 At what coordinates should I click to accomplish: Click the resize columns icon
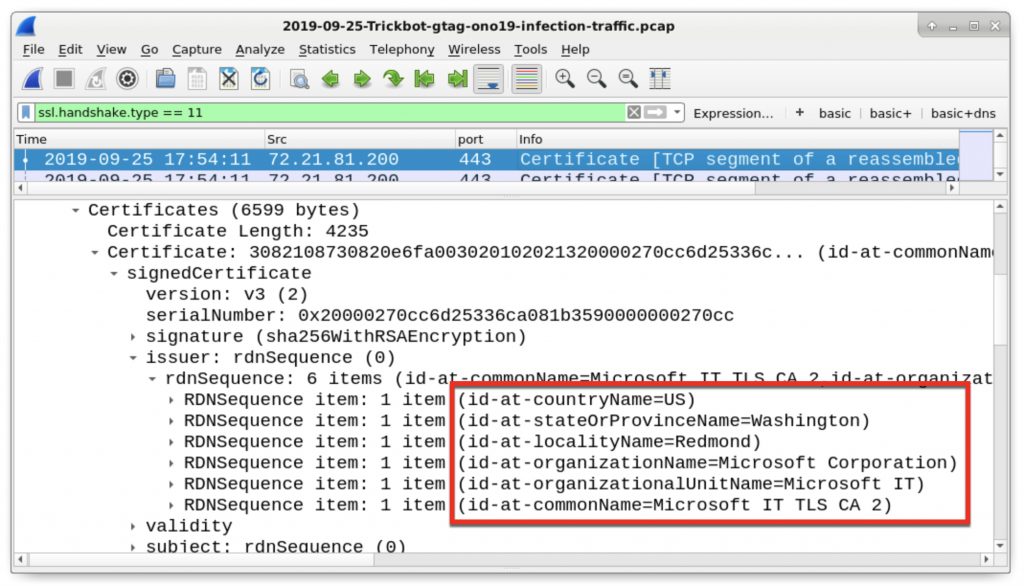pos(660,79)
